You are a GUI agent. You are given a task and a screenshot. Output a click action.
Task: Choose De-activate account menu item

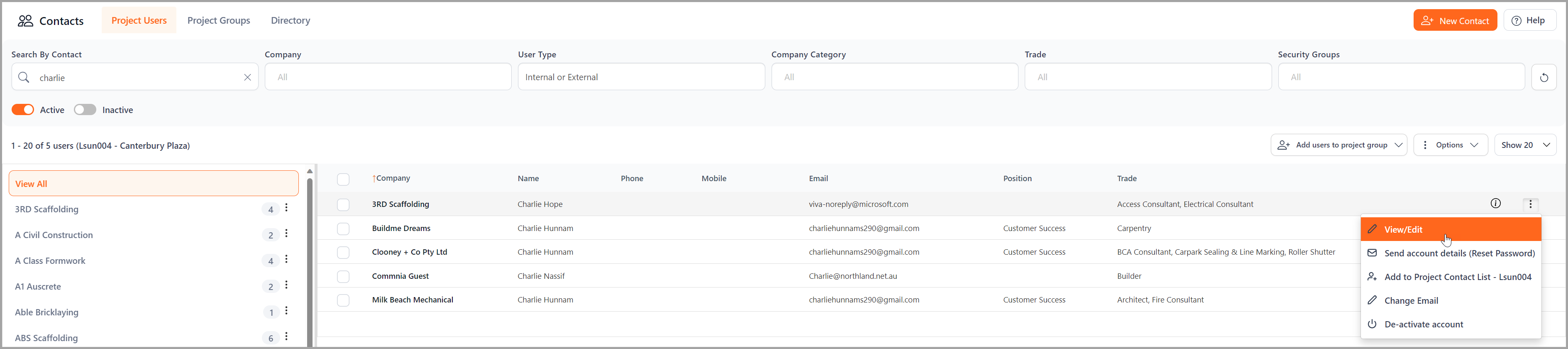(x=1451, y=324)
